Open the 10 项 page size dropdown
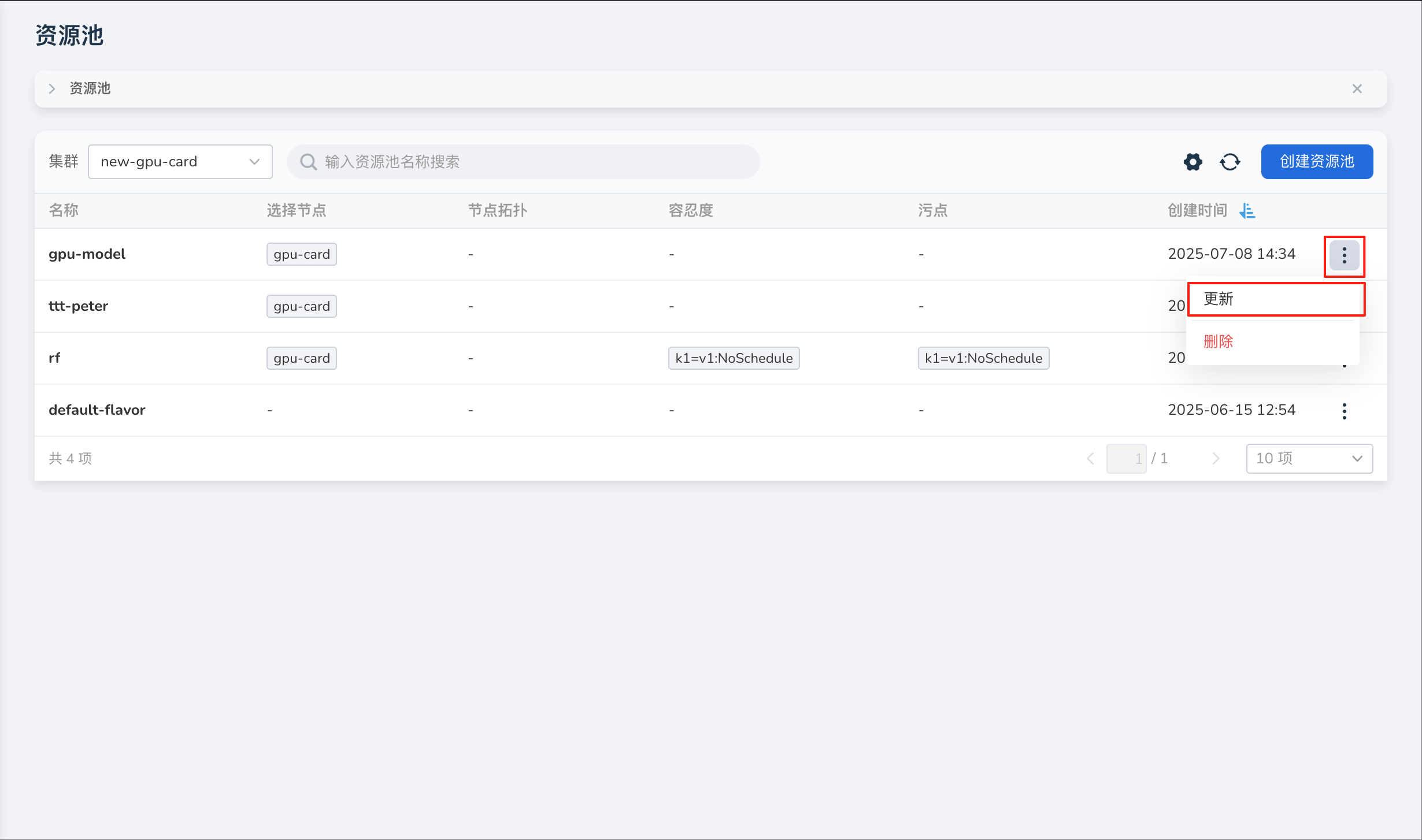The image size is (1422, 840). 1309,459
